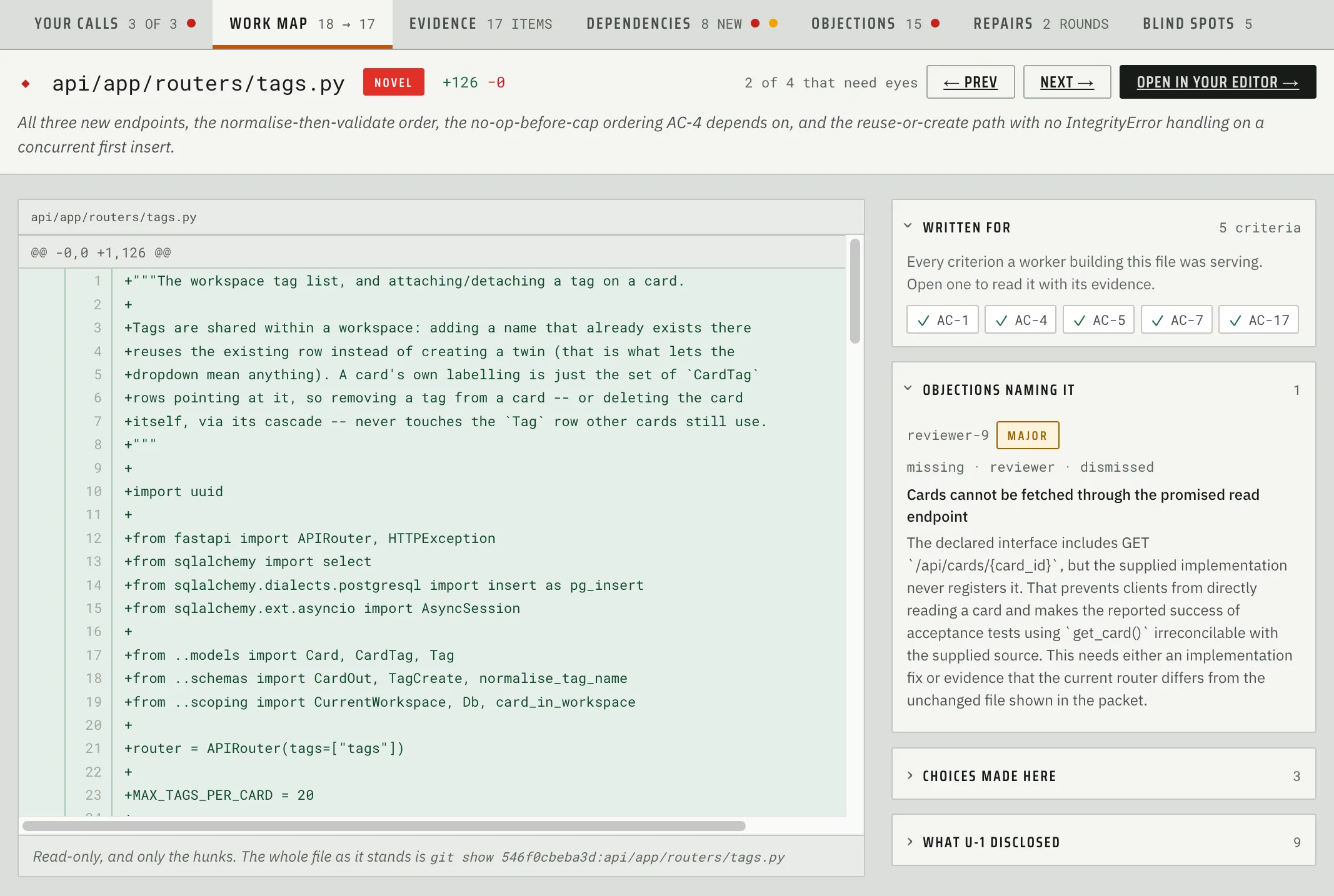This screenshot has height=896, width=1334.
Task: Open criterion AC-5 chip
Action: [x=1098, y=320]
